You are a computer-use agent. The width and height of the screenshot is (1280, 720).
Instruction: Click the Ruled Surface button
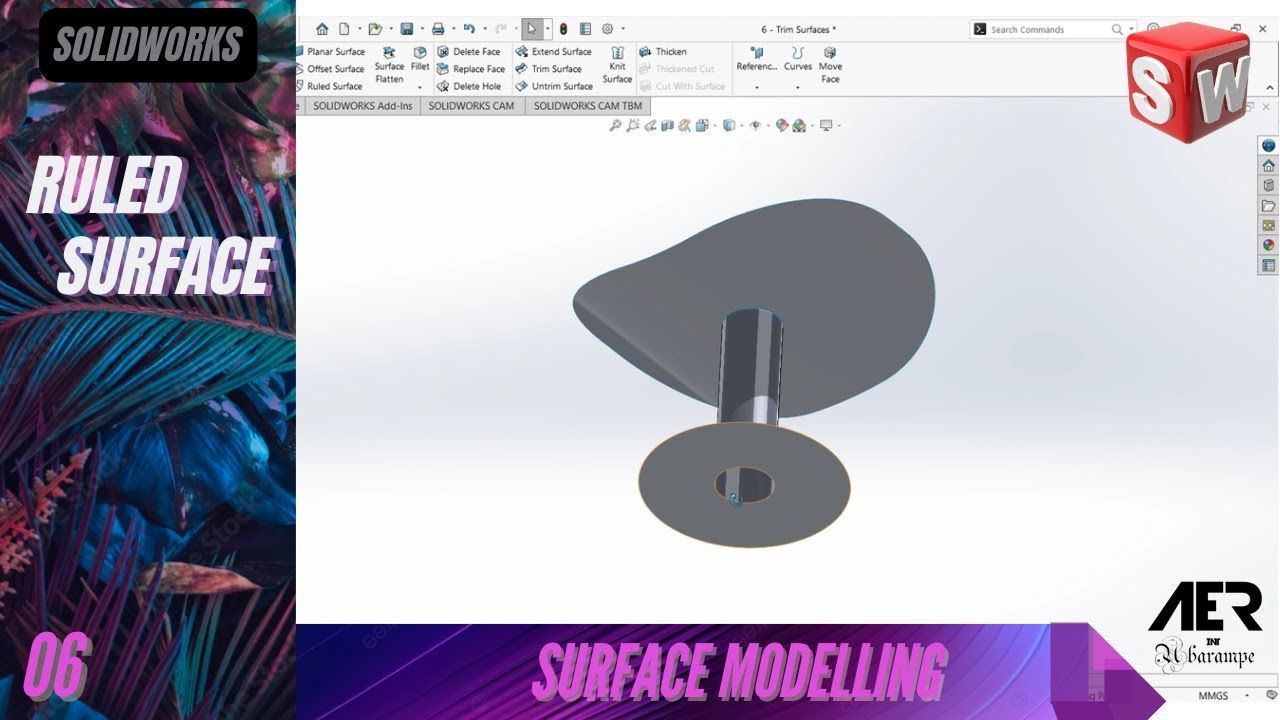(x=330, y=86)
